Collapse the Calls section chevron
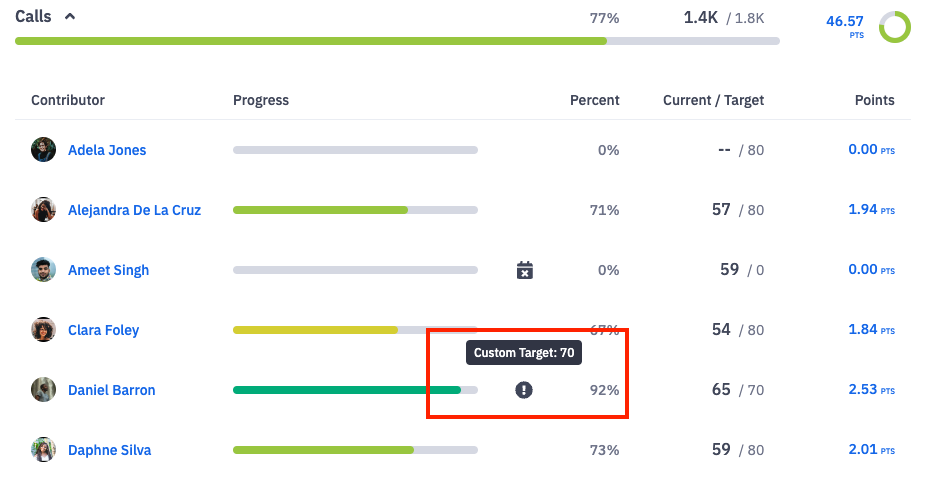Viewport: 929px width, 483px height. click(70, 17)
